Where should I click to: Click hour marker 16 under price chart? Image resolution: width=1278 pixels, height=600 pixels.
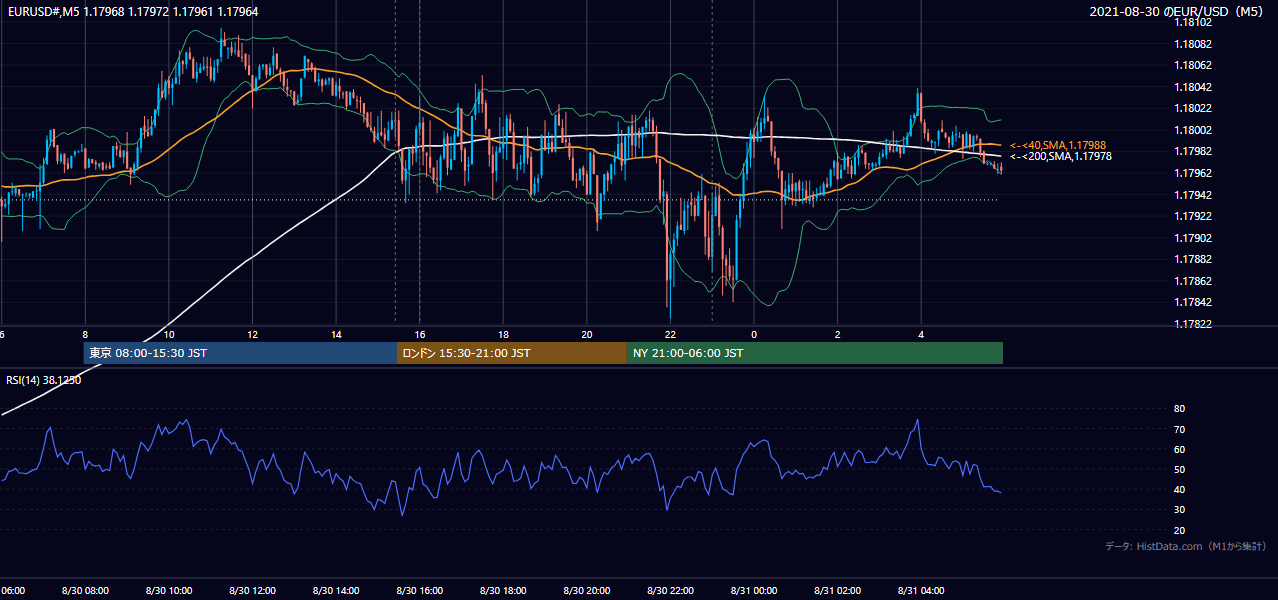420,335
